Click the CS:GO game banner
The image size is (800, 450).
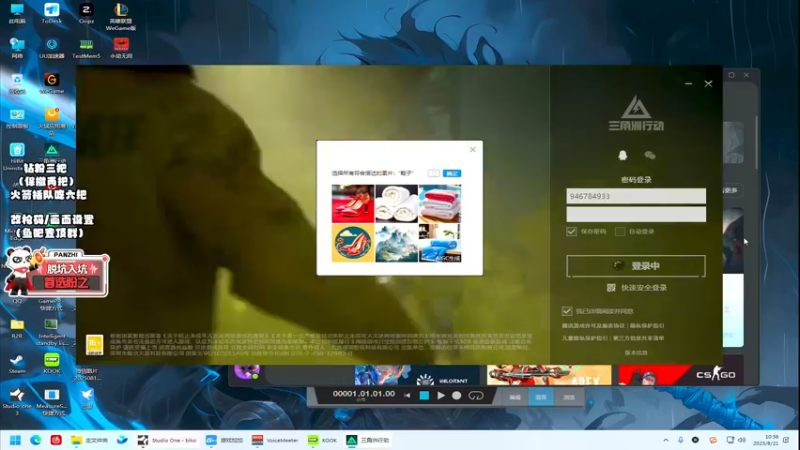pos(681,374)
